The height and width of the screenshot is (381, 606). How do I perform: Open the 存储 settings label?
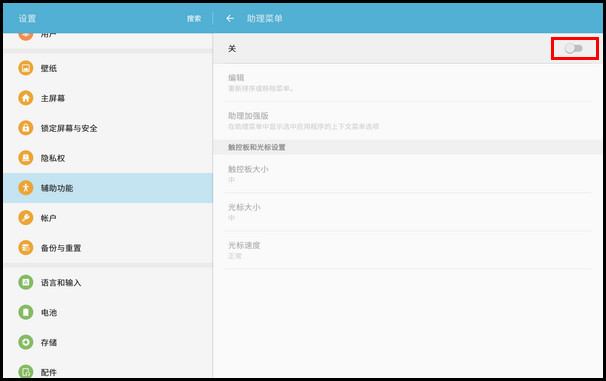(x=49, y=342)
